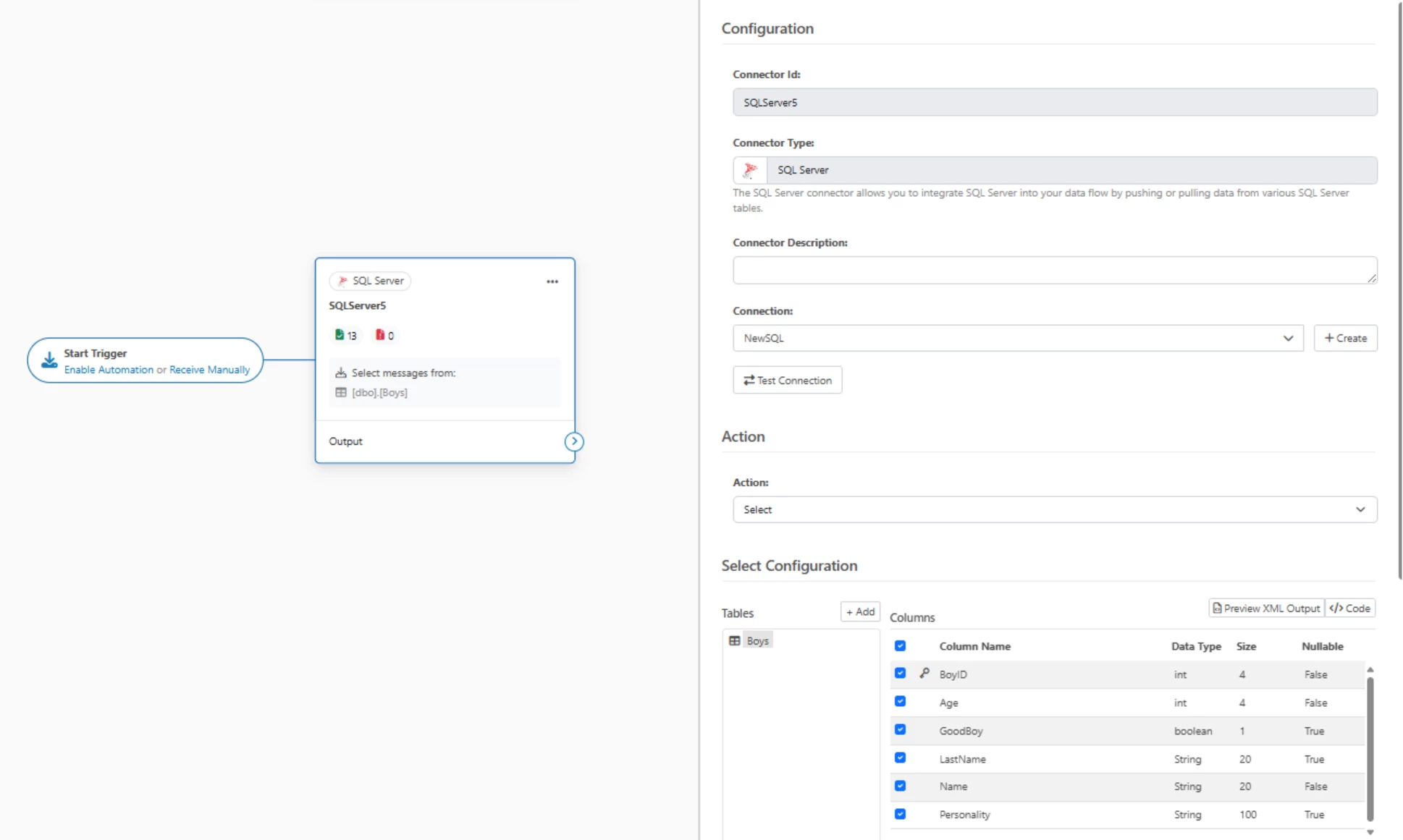The height and width of the screenshot is (840, 1403).
Task: Click the green success count icon
Action: point(340,335)
